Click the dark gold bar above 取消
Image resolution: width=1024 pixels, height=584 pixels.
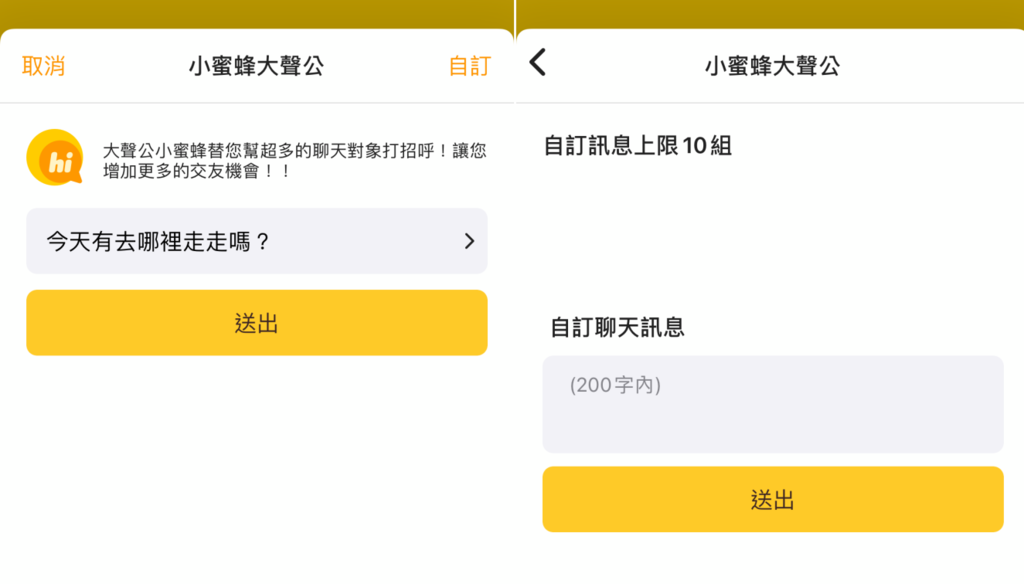[x=257, y=14]
